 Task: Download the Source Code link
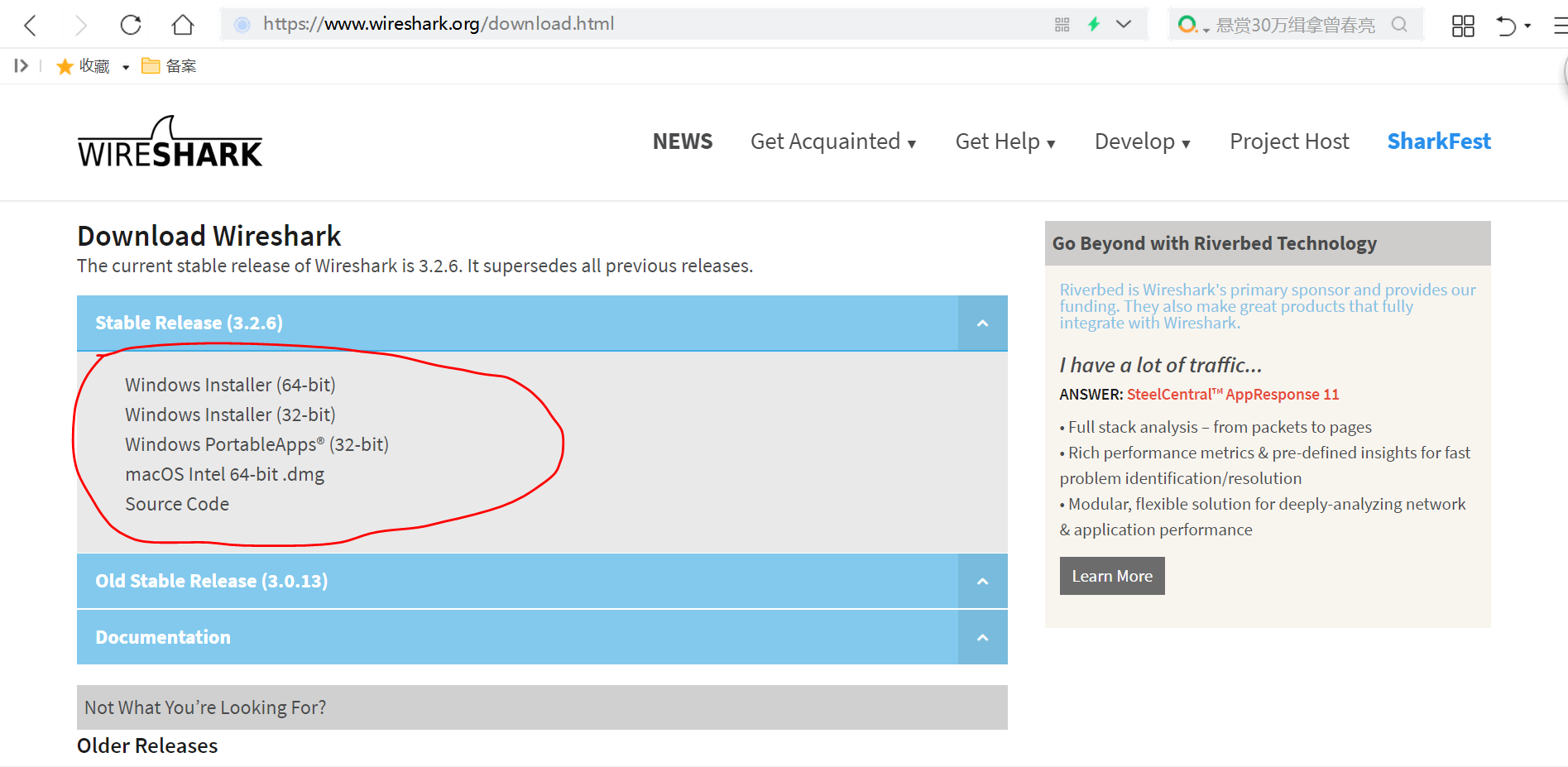[177, 504]
